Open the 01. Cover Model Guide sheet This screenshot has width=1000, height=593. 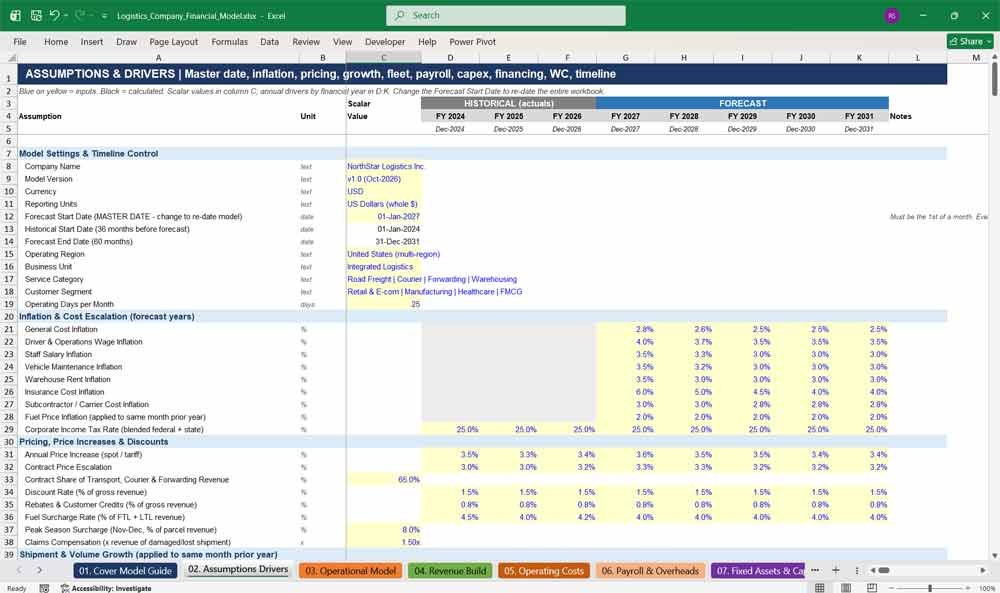125,571
